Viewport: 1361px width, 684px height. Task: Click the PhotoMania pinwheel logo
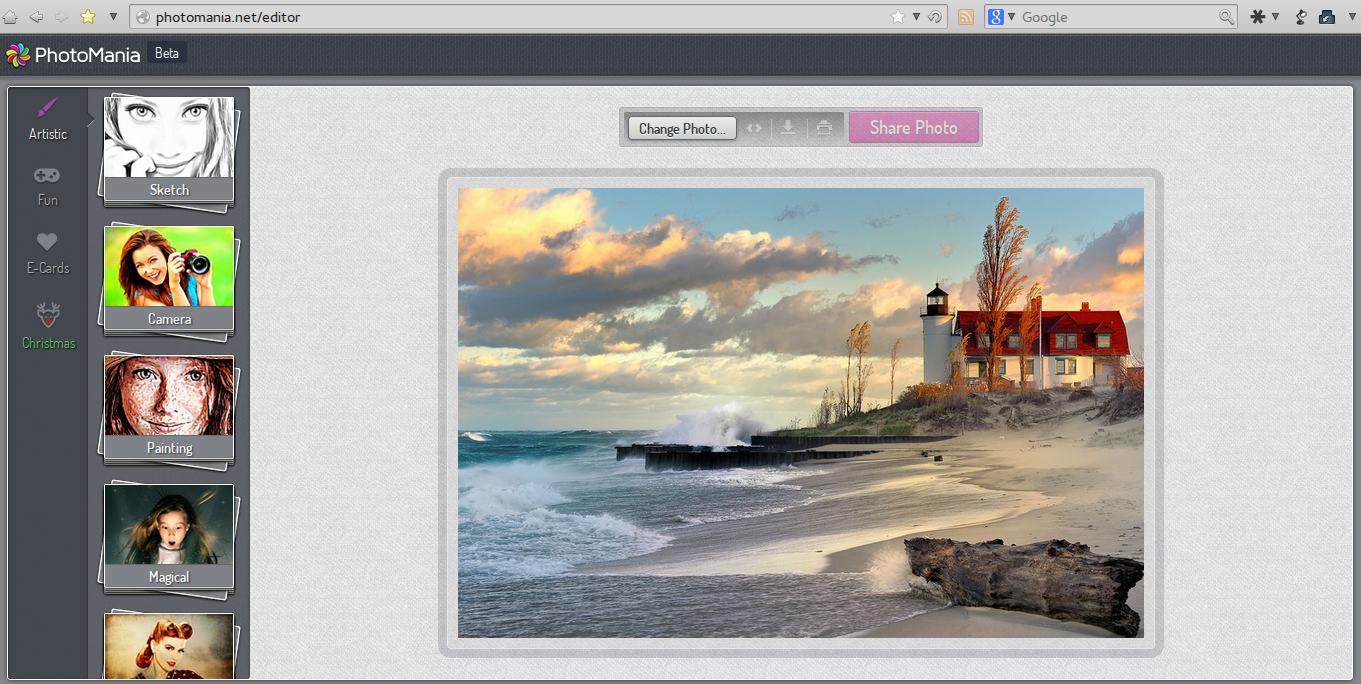pyautogui.click(x=17, y=55)
